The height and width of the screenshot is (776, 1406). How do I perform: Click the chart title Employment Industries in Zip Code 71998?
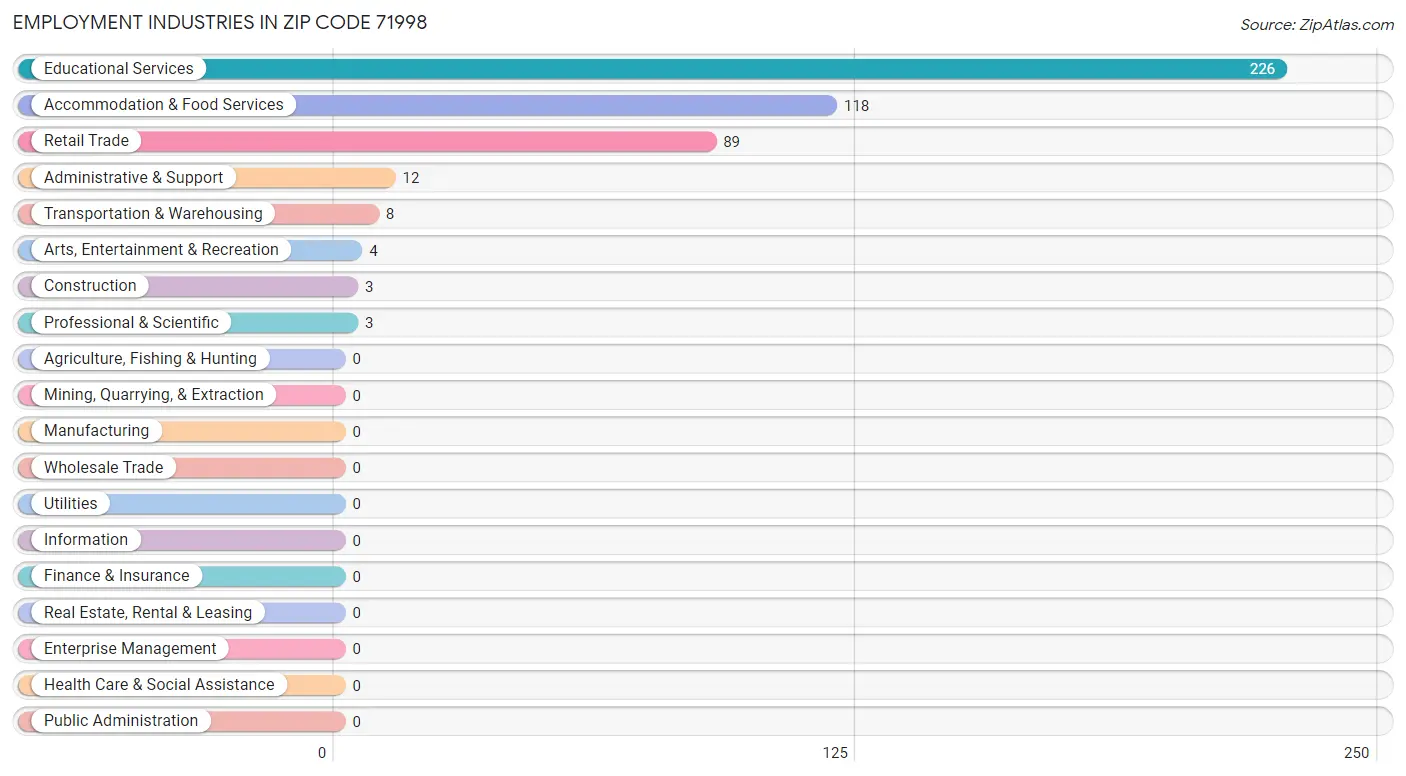tap(220, 22)
